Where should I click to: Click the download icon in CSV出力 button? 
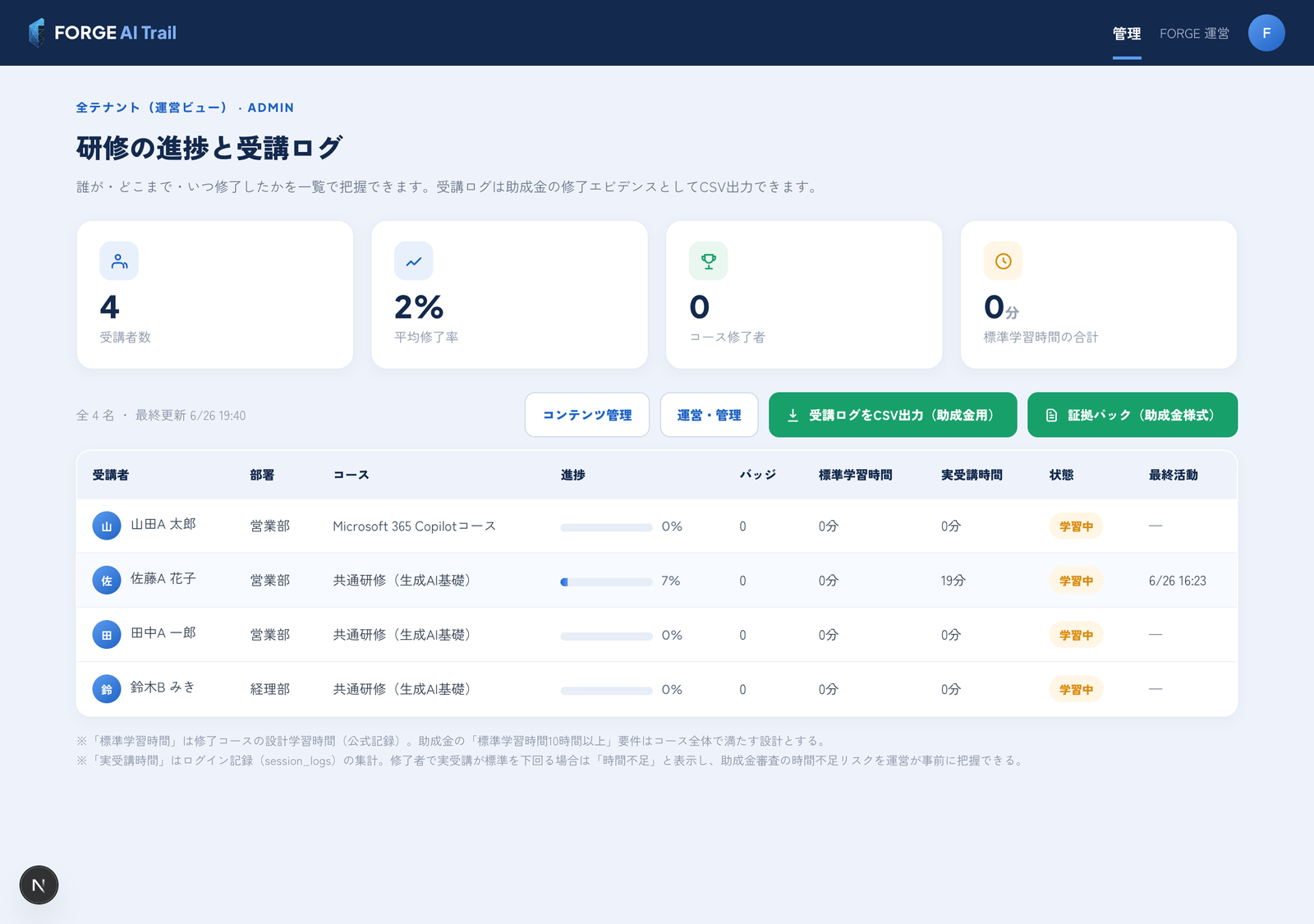pyautogui.click(x=793, y=416)
